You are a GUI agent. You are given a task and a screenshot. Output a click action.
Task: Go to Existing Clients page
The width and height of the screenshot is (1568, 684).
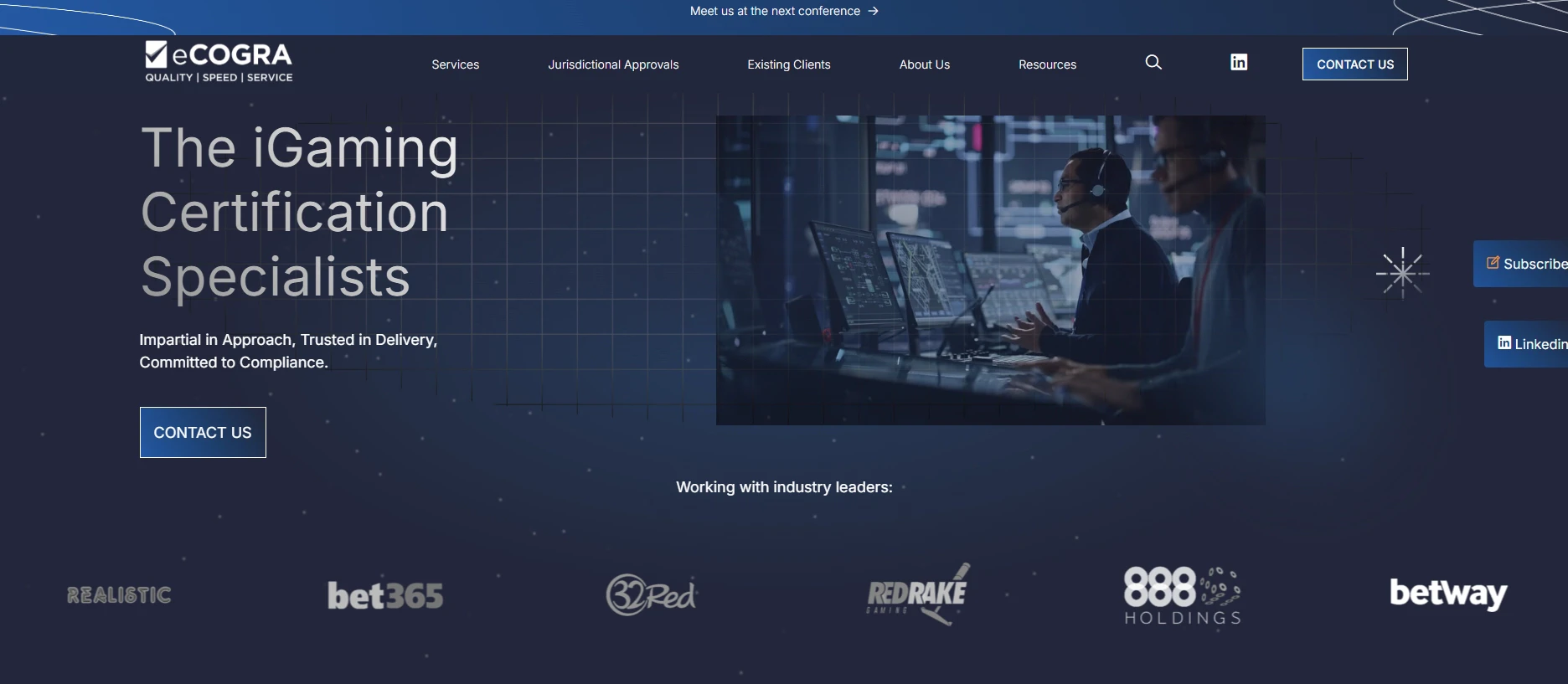point(789,64)
